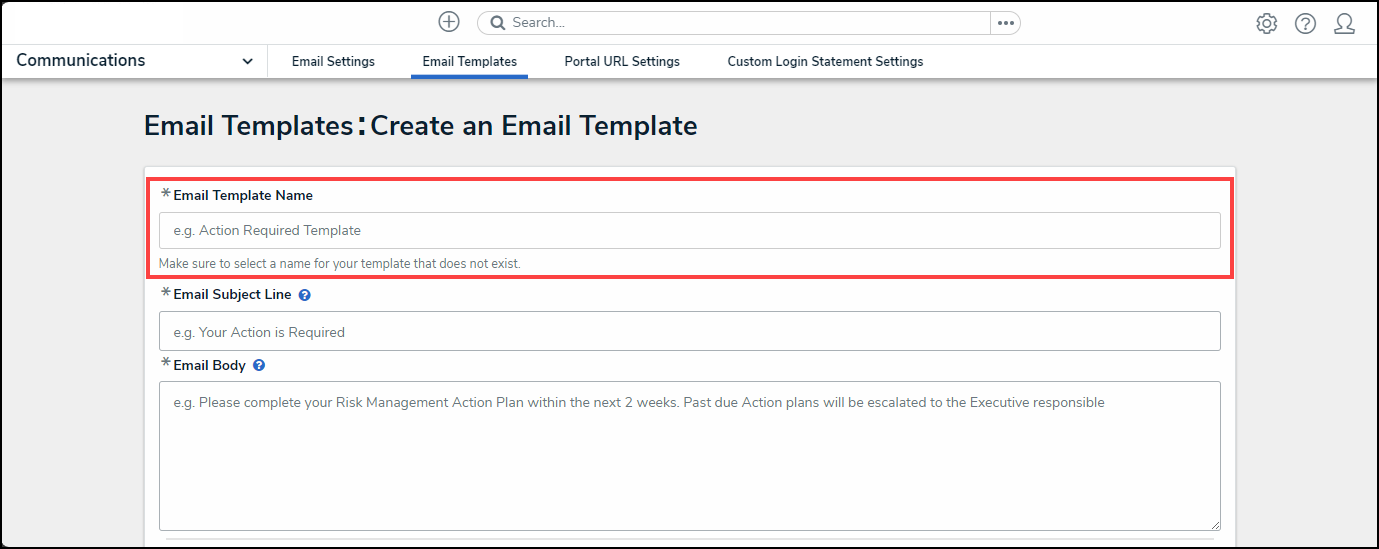The height and width of the screenshot is (549, 1379).
Task: Click the help icon beside Email Body
Action: pyautogui.click(x=259, y=366)
